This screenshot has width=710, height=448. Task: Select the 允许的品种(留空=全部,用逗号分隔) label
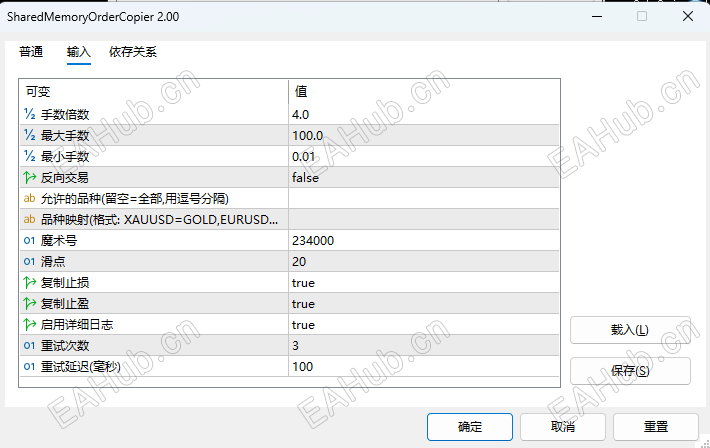pyautogui.click(x=135, y=198)
